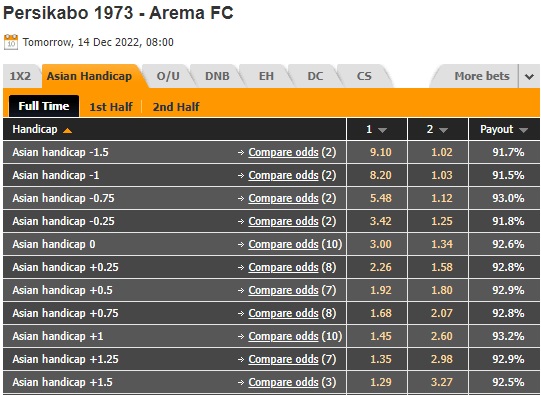Open the More bets tab

click(x=482, y=76)
